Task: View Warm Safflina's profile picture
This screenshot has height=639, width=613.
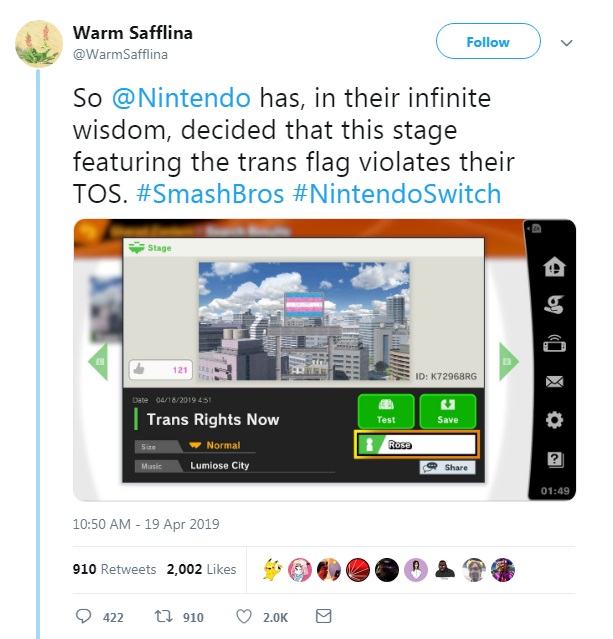Action: pyautogui.click(x=39, y=43)
